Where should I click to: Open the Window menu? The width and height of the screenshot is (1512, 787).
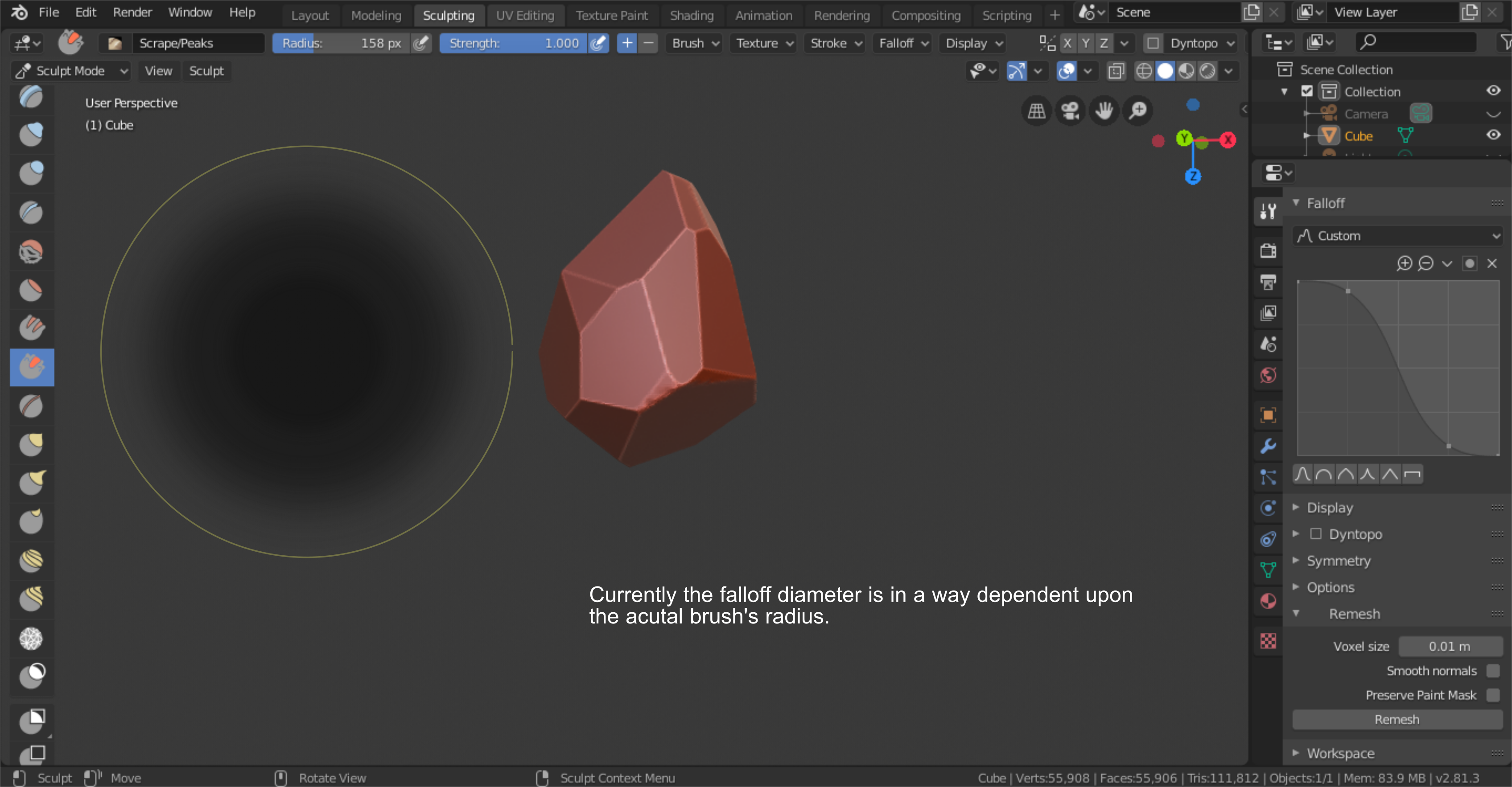pos(190,12)
